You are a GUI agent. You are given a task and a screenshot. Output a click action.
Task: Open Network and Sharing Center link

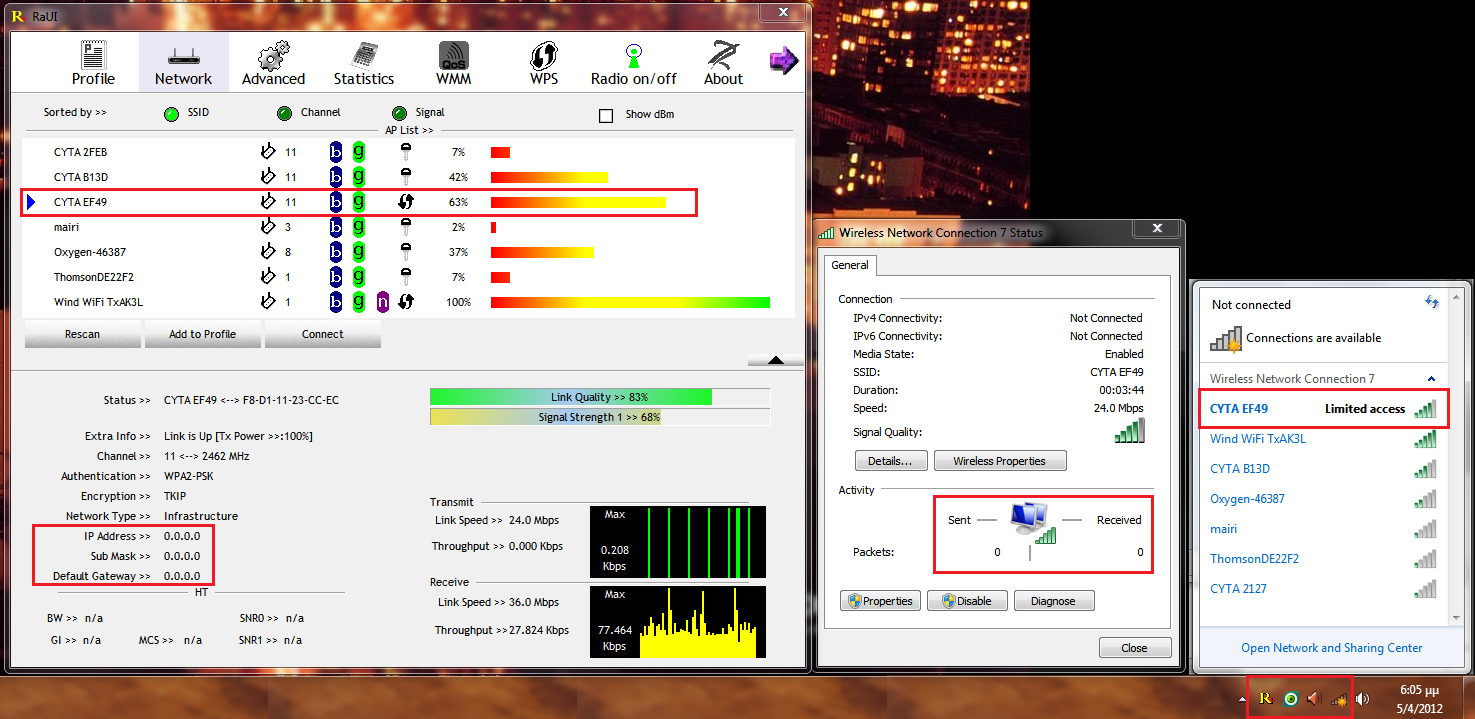coord(1331,648)
